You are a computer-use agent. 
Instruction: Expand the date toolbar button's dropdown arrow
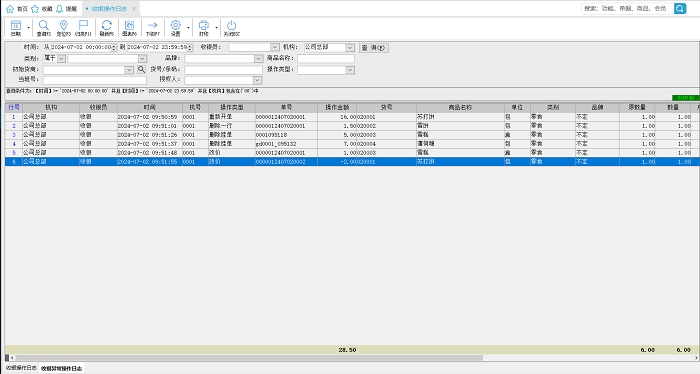[29, 28]
